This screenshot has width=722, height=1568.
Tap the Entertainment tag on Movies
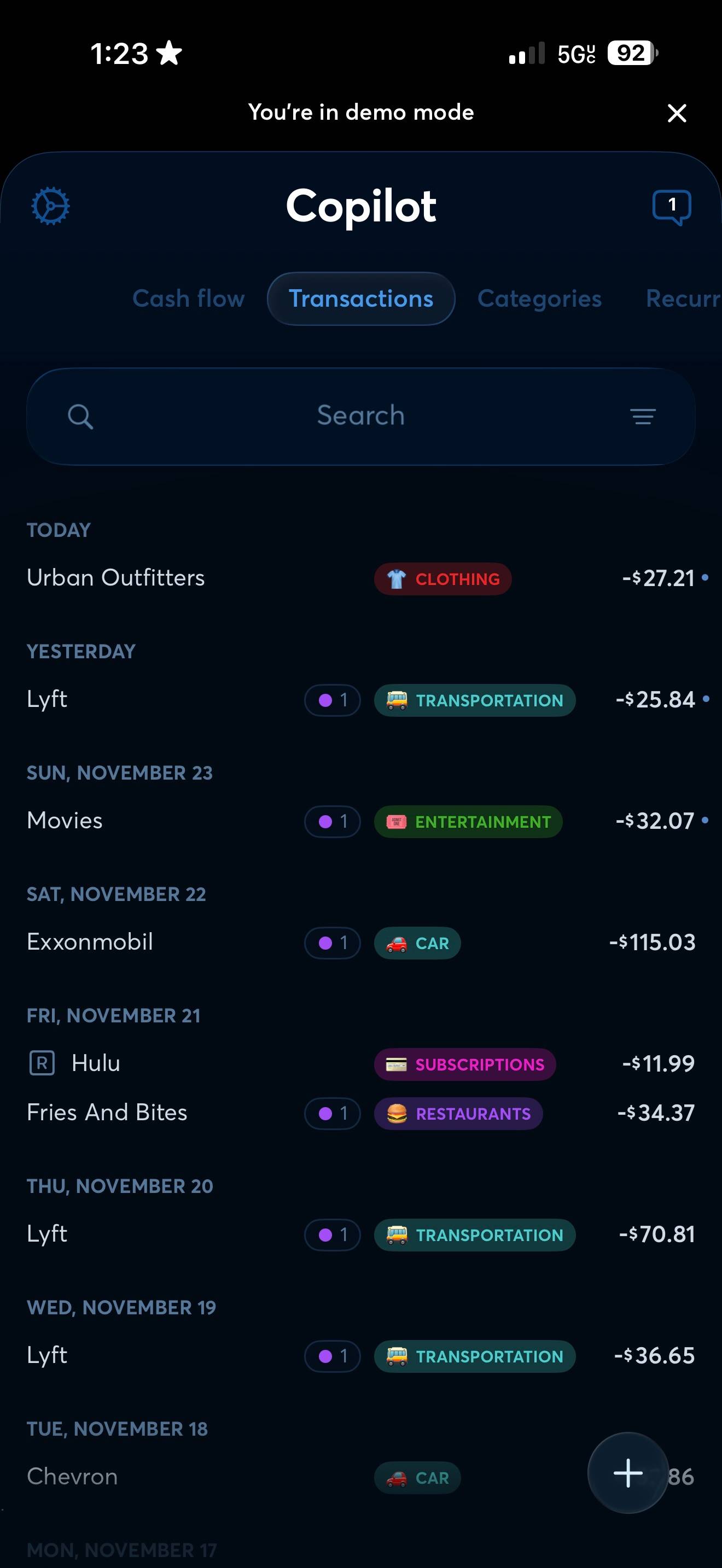[468, 822]
